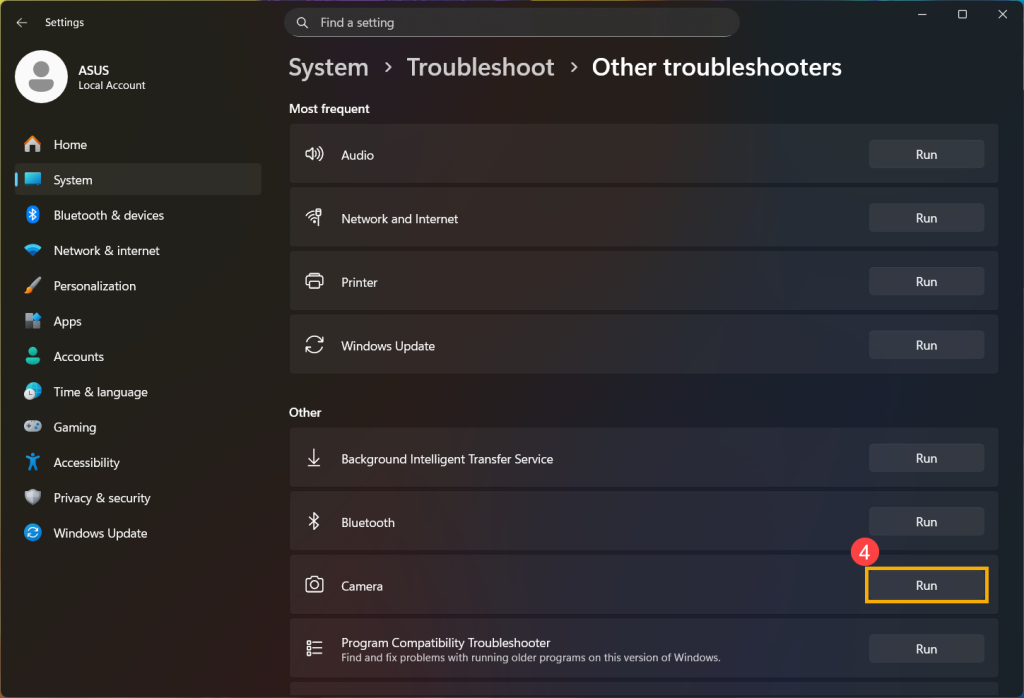Click the Apps icon in sidebar

click(33, 321)
